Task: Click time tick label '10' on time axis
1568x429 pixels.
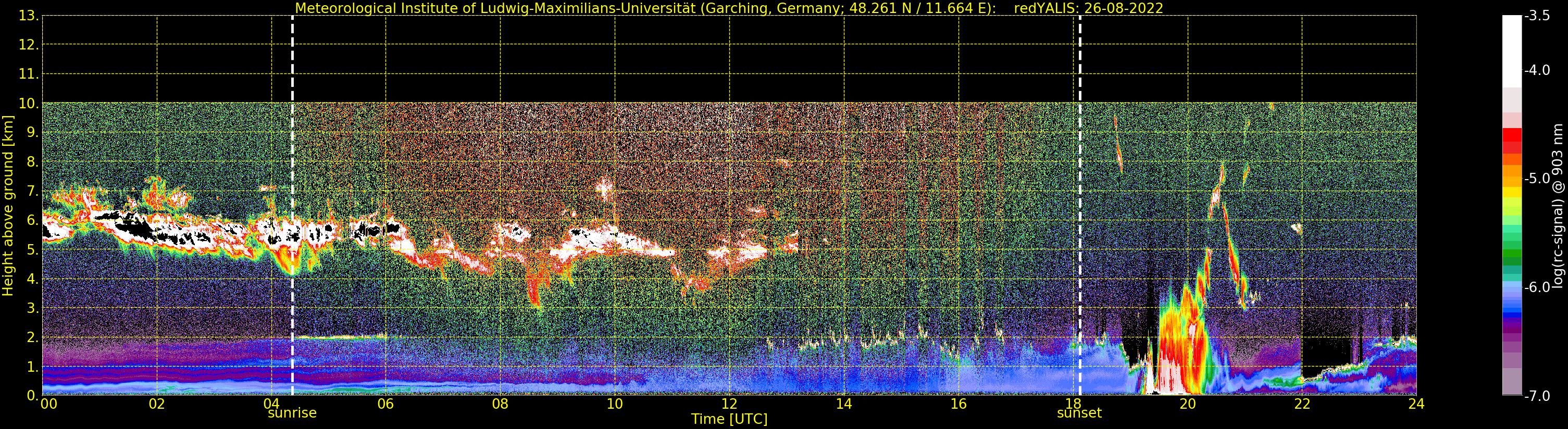Action: (615, 404)
